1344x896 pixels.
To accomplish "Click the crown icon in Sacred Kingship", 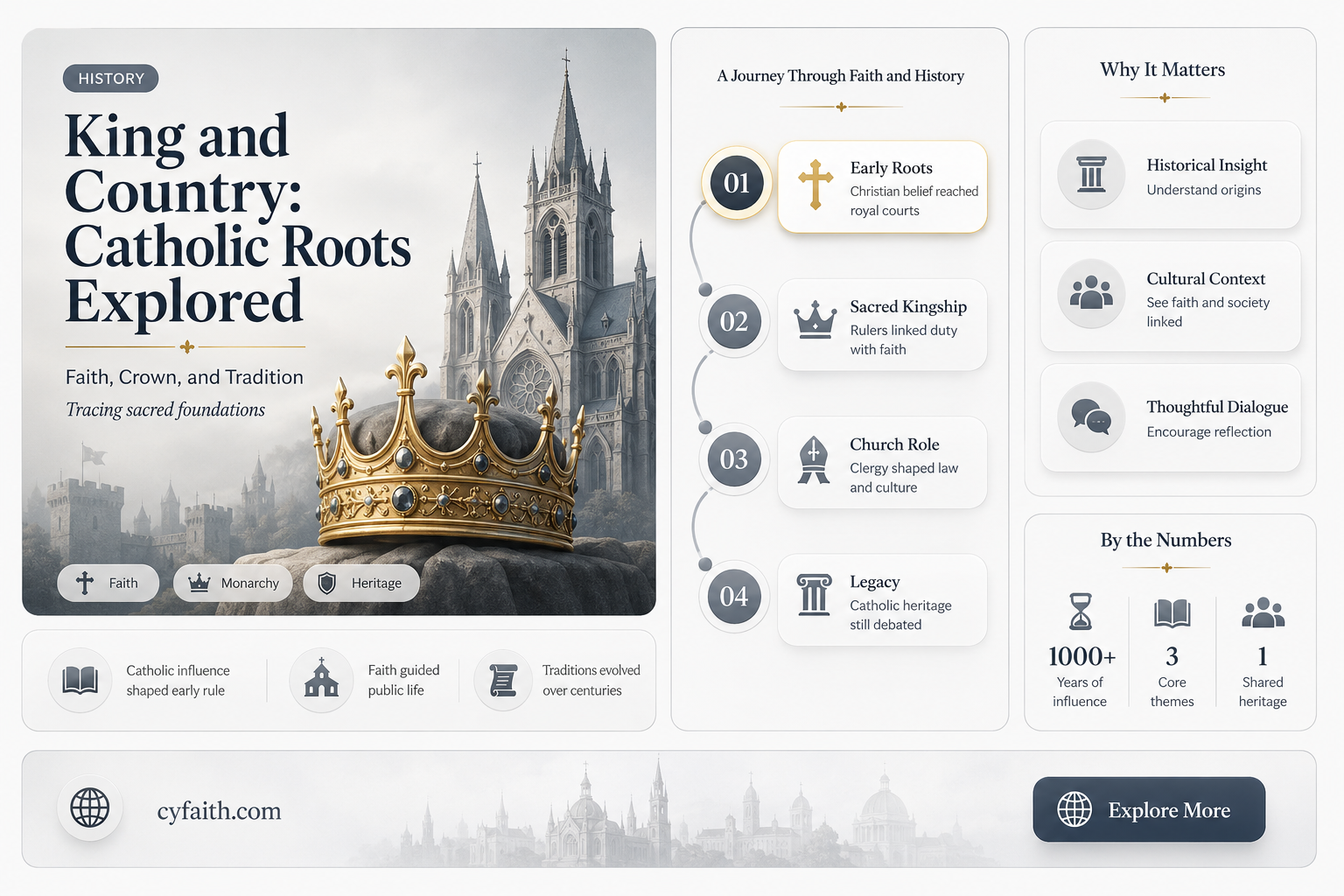I will 815,320.
